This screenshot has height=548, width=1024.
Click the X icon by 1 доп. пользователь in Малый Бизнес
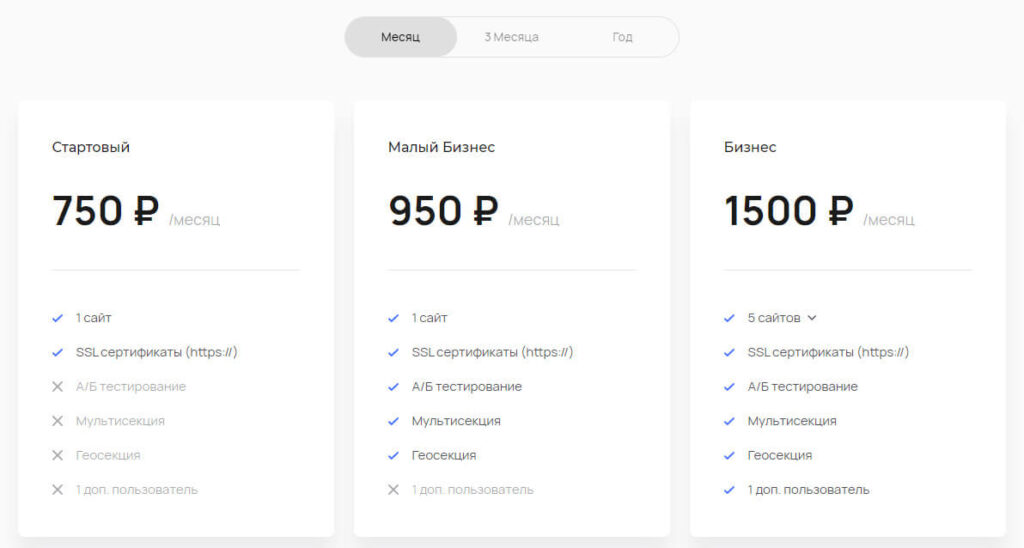[394, 490]
